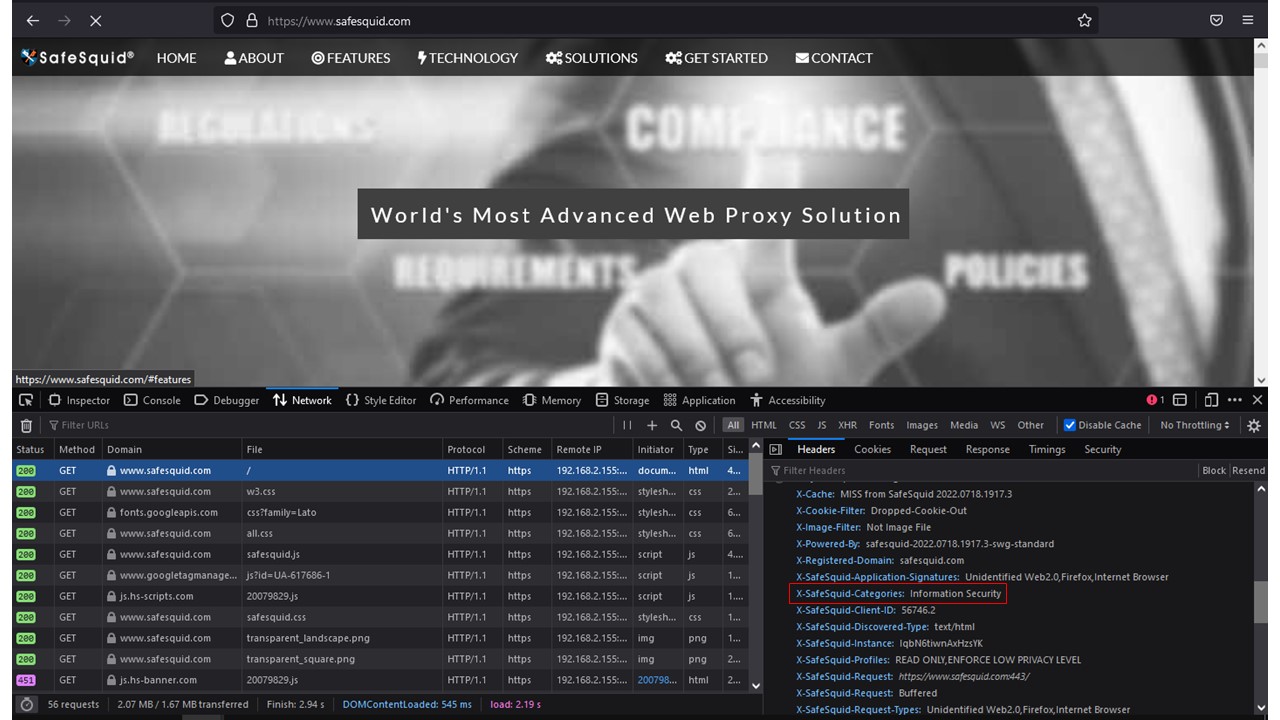Click the SafeSquid logo
Screen dimensions: 1280x720
[x=77, y=58]
